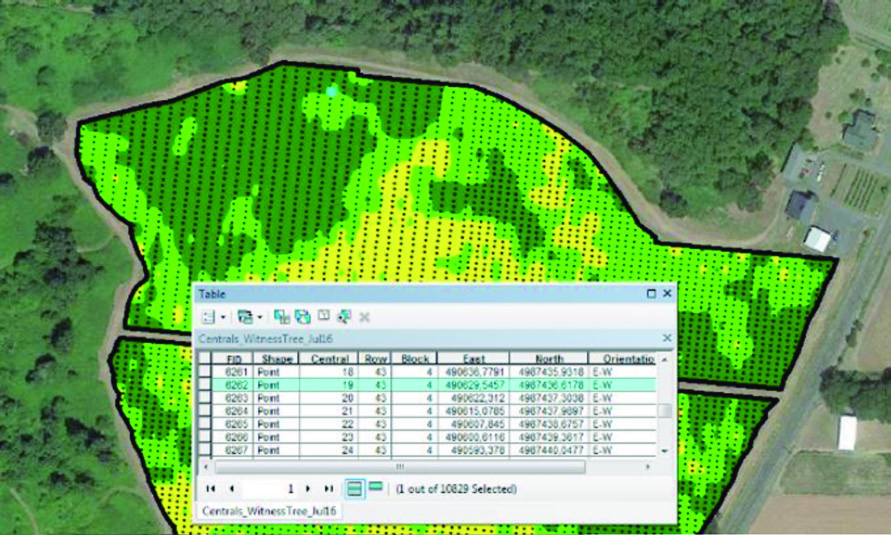Click the Central column header

330,358
